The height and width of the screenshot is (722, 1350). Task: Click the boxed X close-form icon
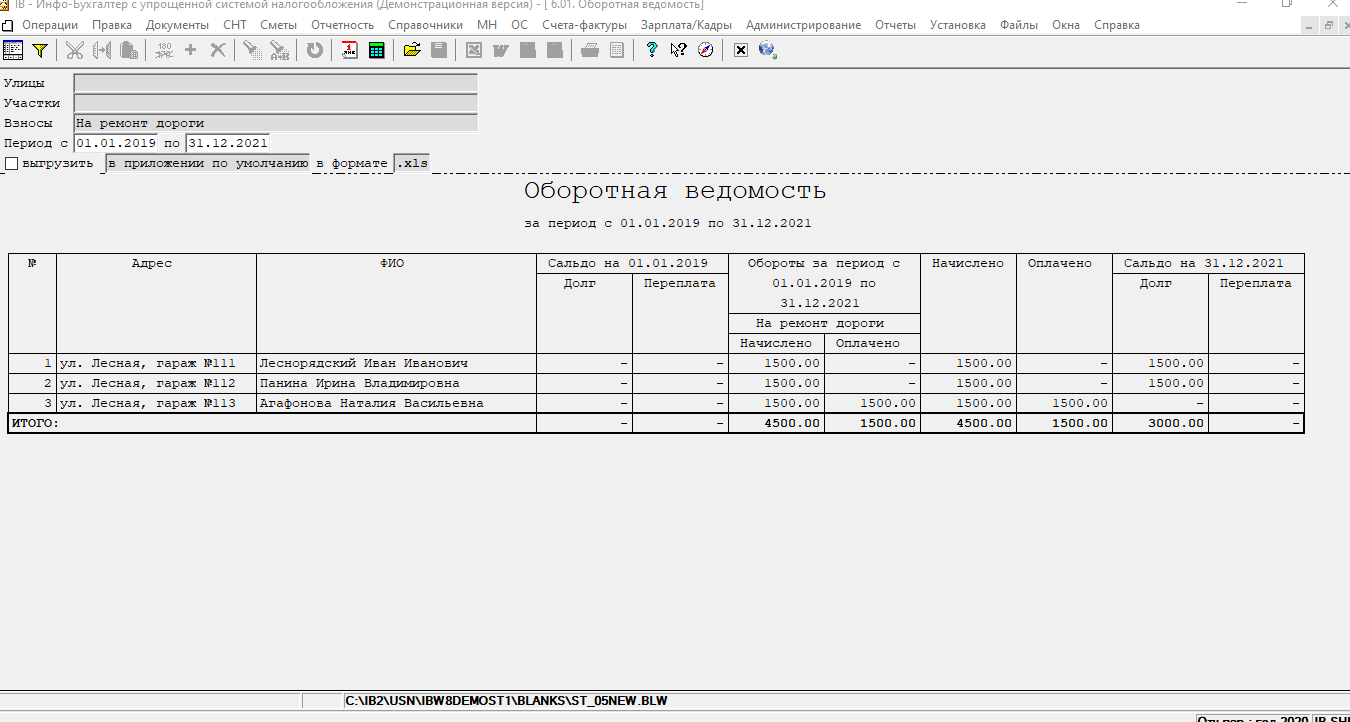[741, 49]
